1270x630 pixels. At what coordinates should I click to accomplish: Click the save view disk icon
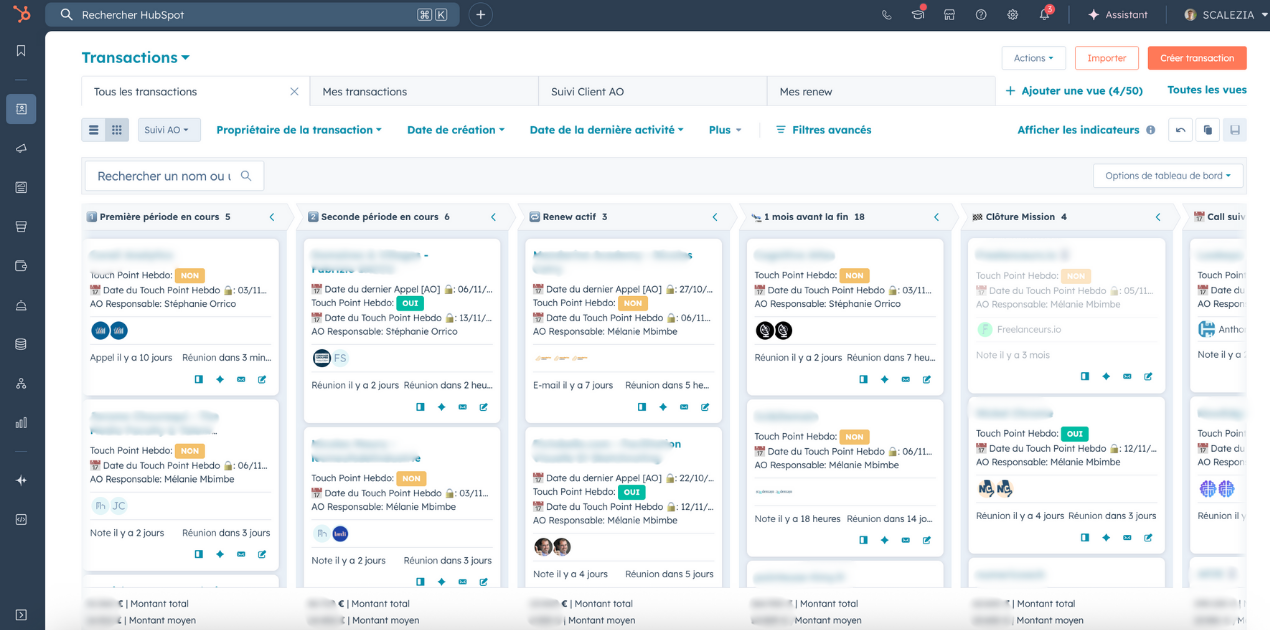pos(1235,130)
